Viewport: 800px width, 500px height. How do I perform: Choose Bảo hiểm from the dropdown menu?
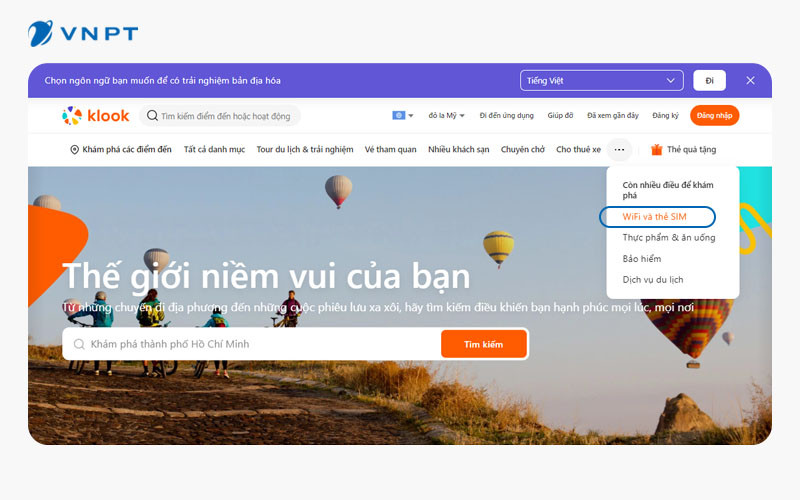[642, 259]
